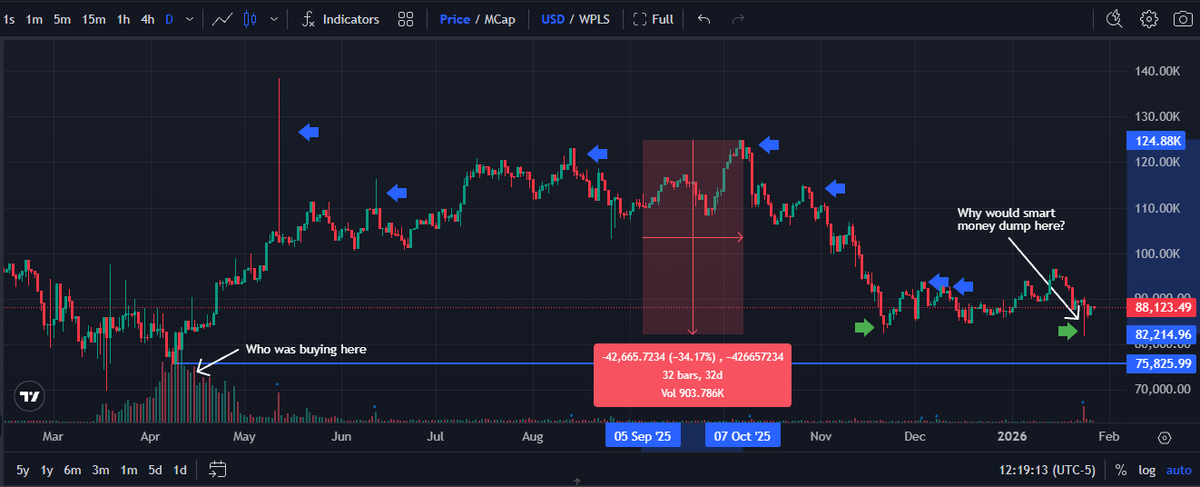Screen dimensions: 1200x487
Task: Open the go-to-date calendar icon
Action: [220, 469]
